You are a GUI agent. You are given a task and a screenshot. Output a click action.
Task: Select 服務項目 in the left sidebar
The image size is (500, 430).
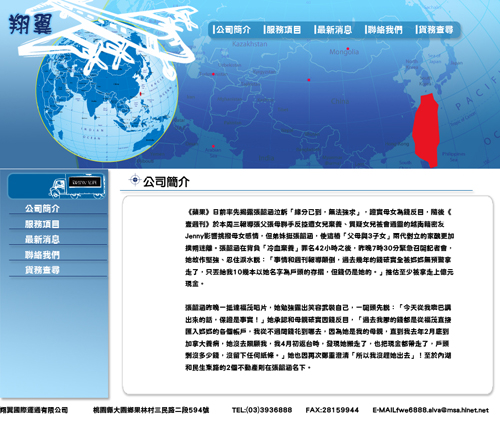point(42,224)
